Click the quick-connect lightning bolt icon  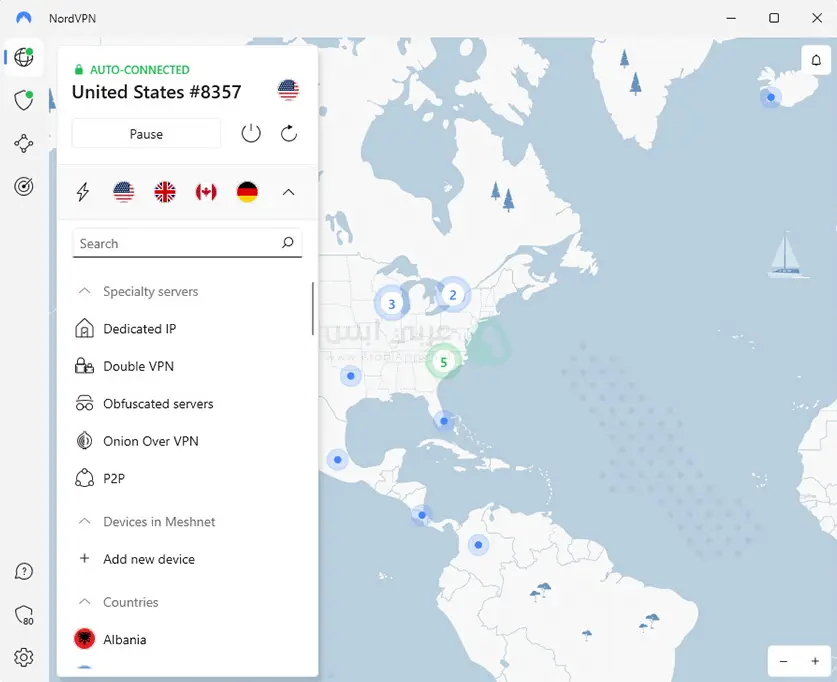point(82,192)
